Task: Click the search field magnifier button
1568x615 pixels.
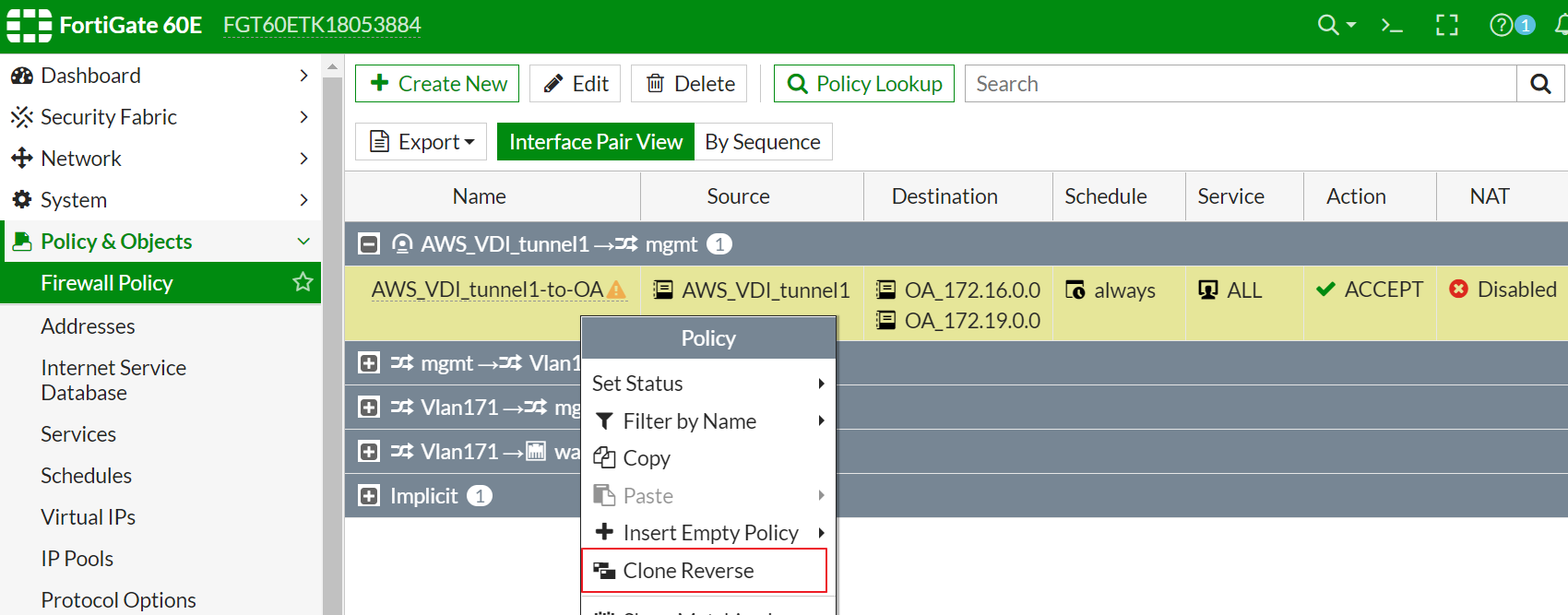Action: (x=1540, y=84)
